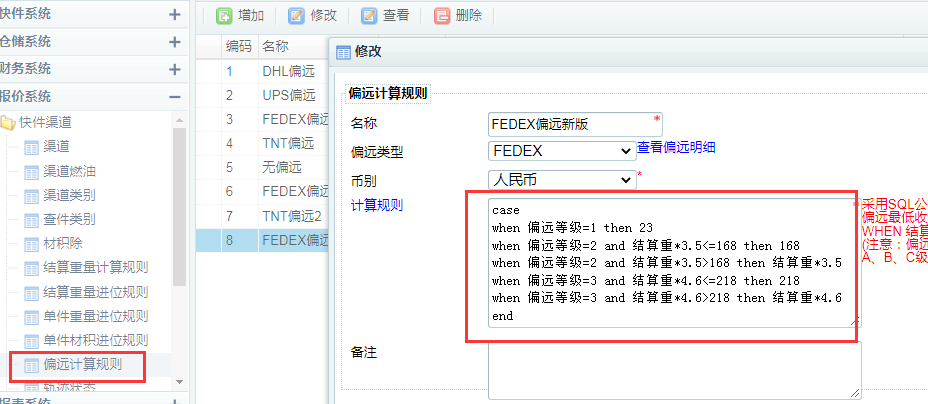This screenshot has height=404, width=928.
Task: Click the 快件系统 accordion header
Action: (x=95, y=14)
